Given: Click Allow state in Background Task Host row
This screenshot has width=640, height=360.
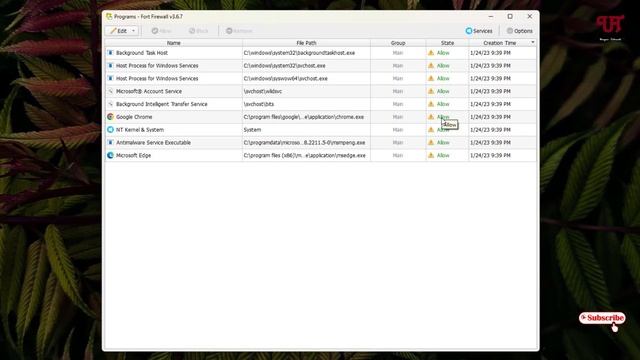Looking at the screenshot, I should tap(443, 53).
